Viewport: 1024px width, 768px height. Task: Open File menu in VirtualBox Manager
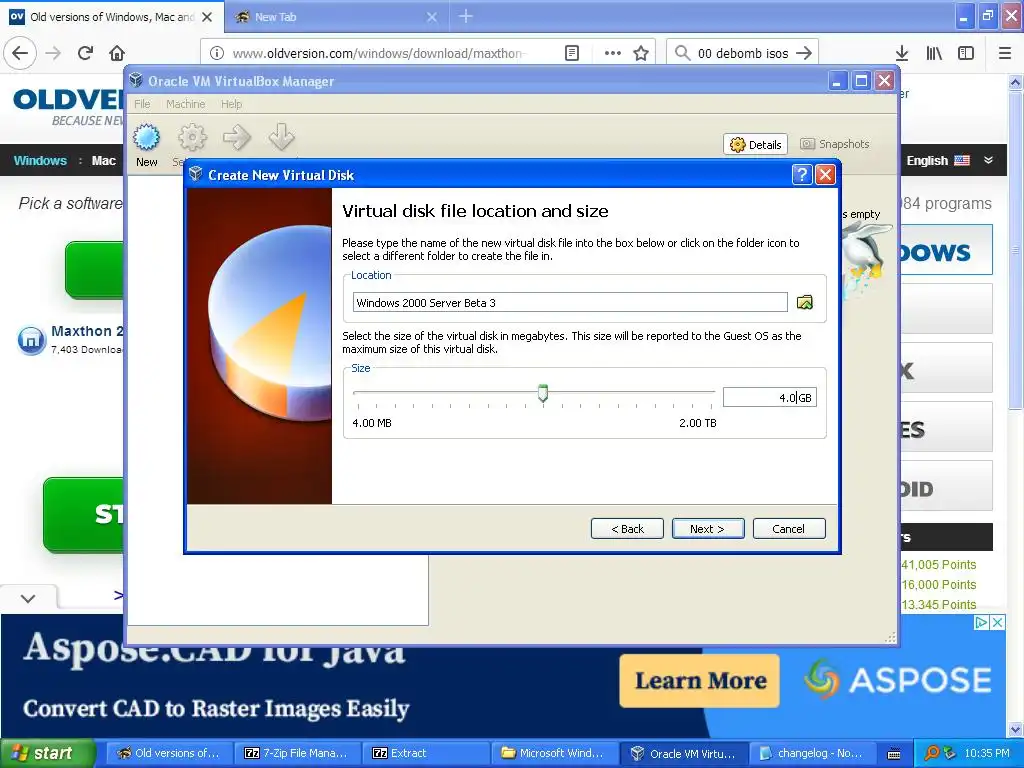click(142, 104)
